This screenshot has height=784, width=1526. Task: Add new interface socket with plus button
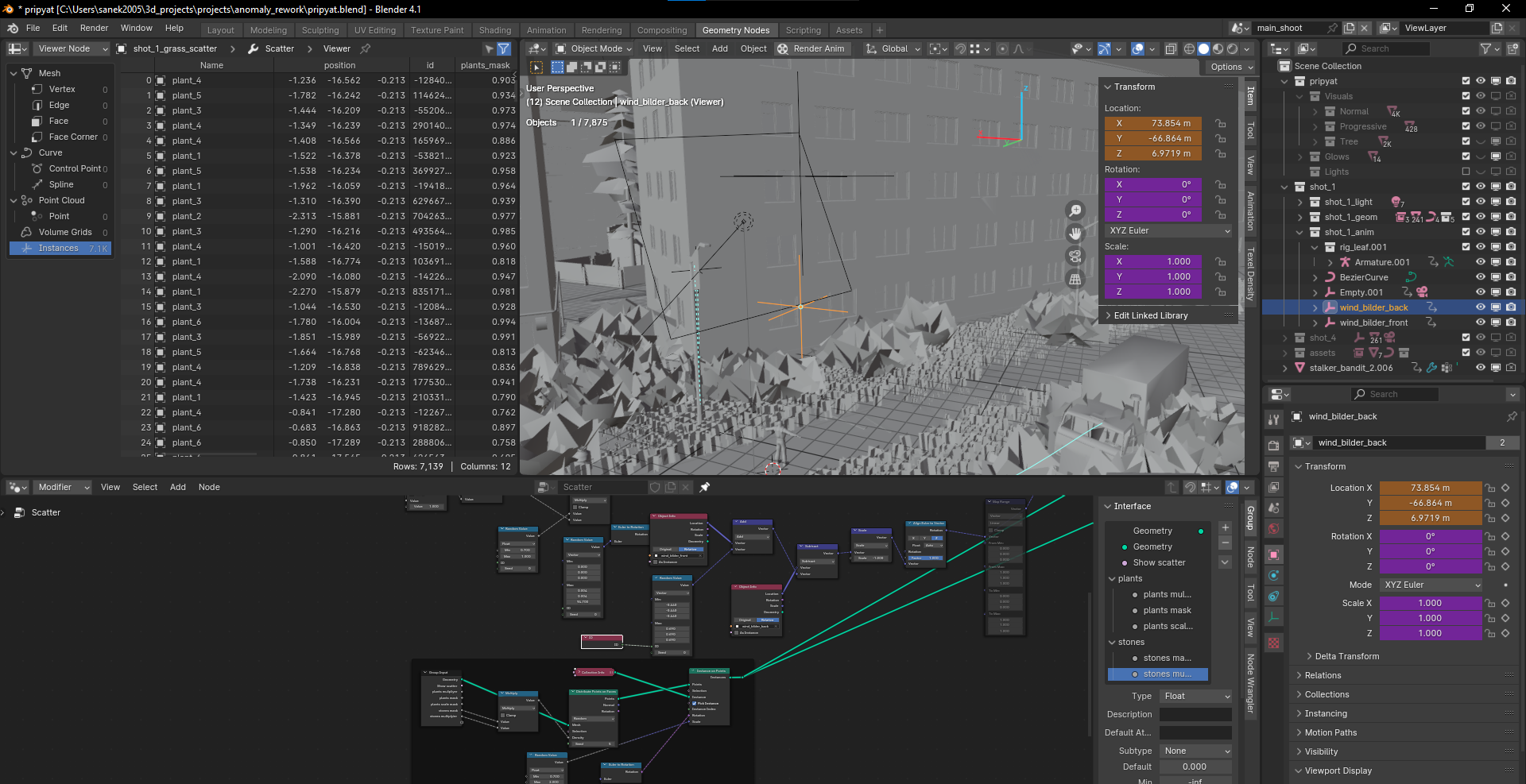pos(1225,527)
